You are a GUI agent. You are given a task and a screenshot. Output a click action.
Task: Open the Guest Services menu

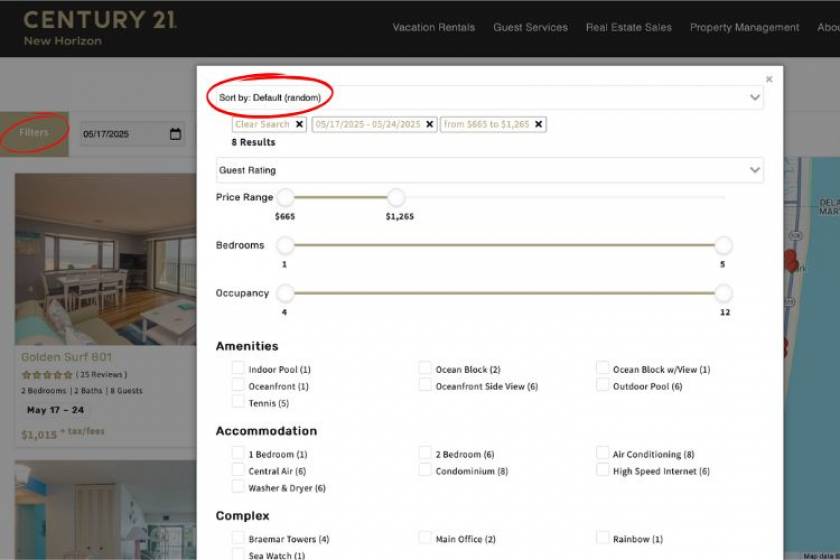pos(530,27)
